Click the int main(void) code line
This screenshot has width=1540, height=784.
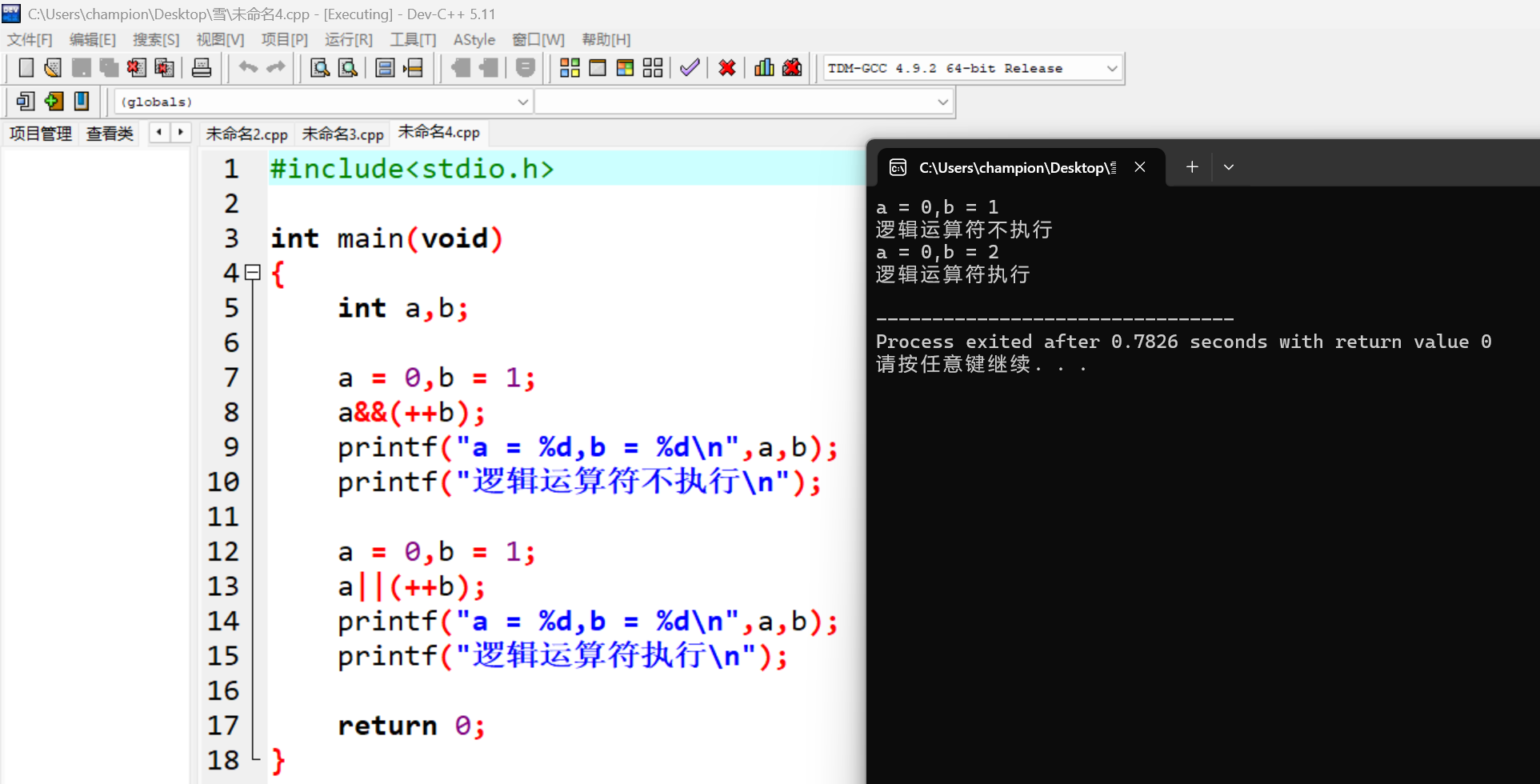pyautogui.click(x=386, y=238)
